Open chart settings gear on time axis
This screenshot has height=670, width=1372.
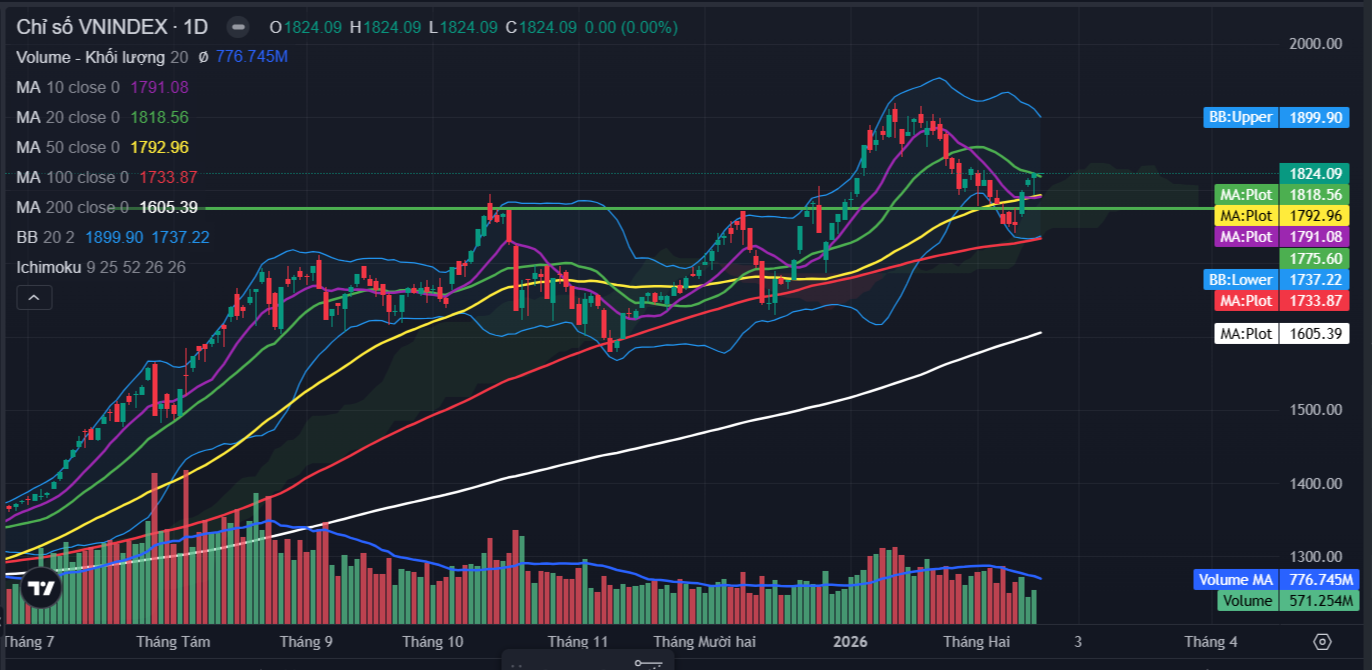click(1323, 641)
